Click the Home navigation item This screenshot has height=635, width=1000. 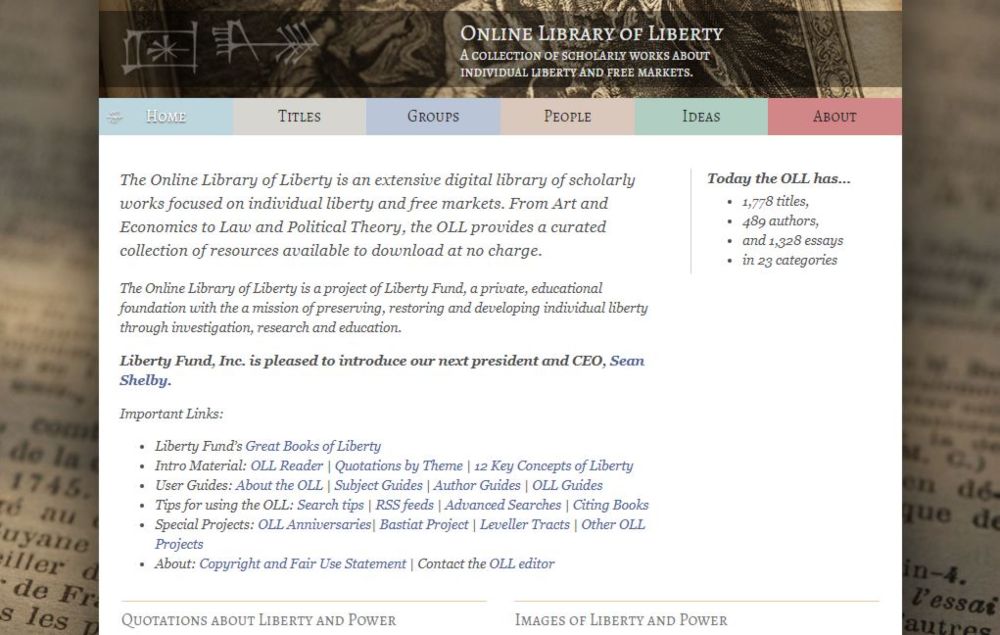165,116
